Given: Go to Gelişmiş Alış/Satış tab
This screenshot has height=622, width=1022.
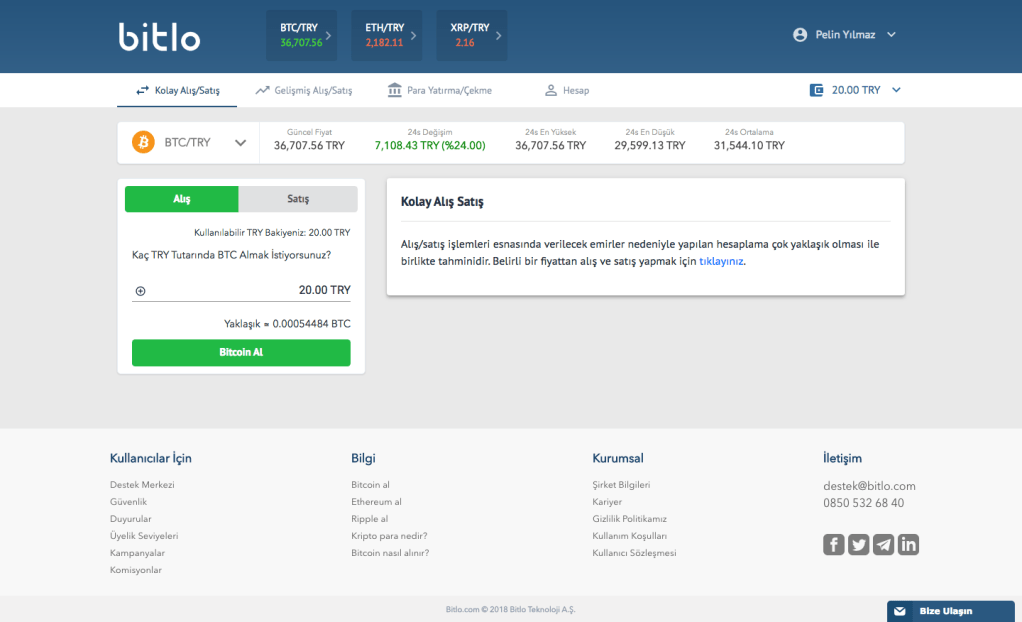Looking at the screenshot, I should [304, 90].
